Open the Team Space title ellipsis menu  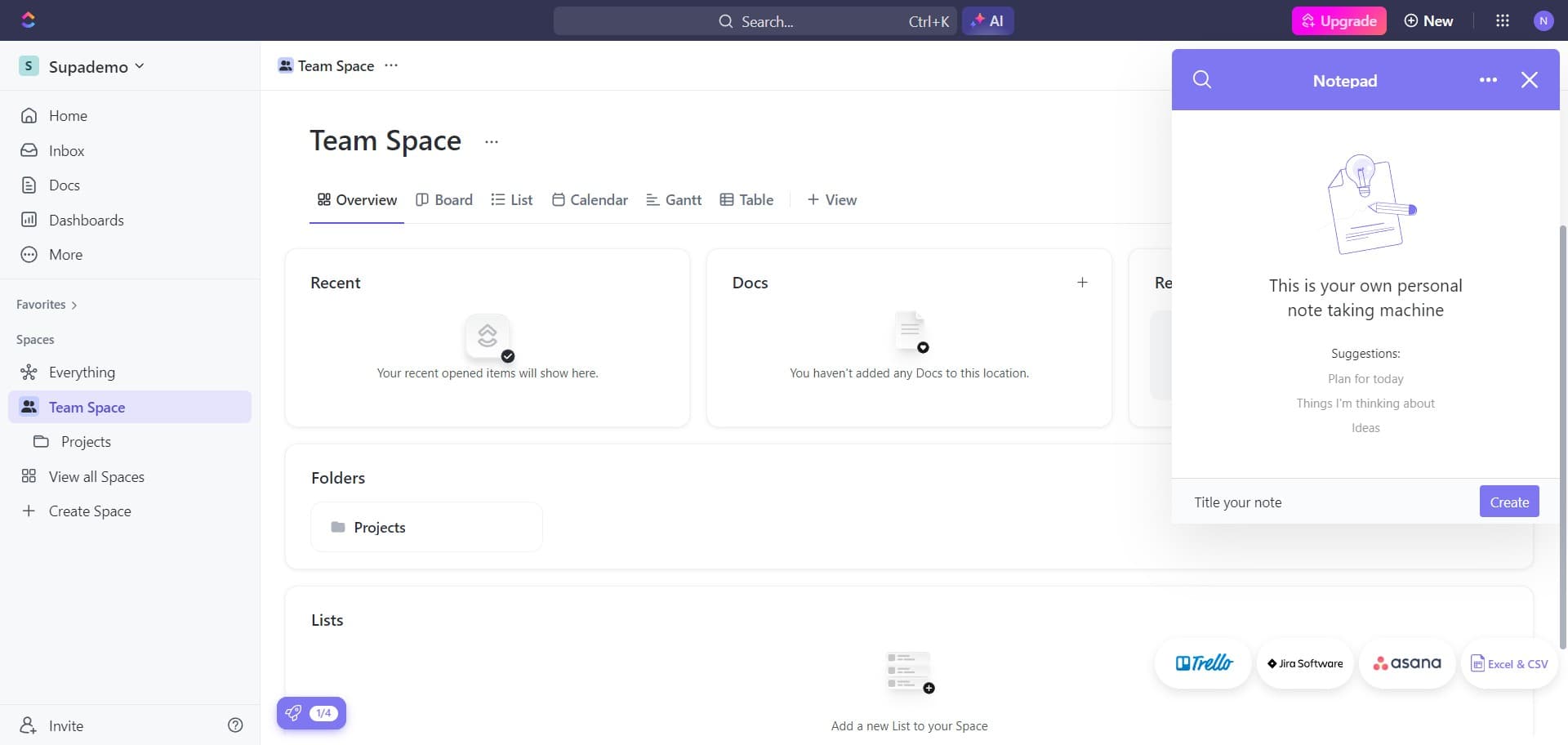click(491, 142)
